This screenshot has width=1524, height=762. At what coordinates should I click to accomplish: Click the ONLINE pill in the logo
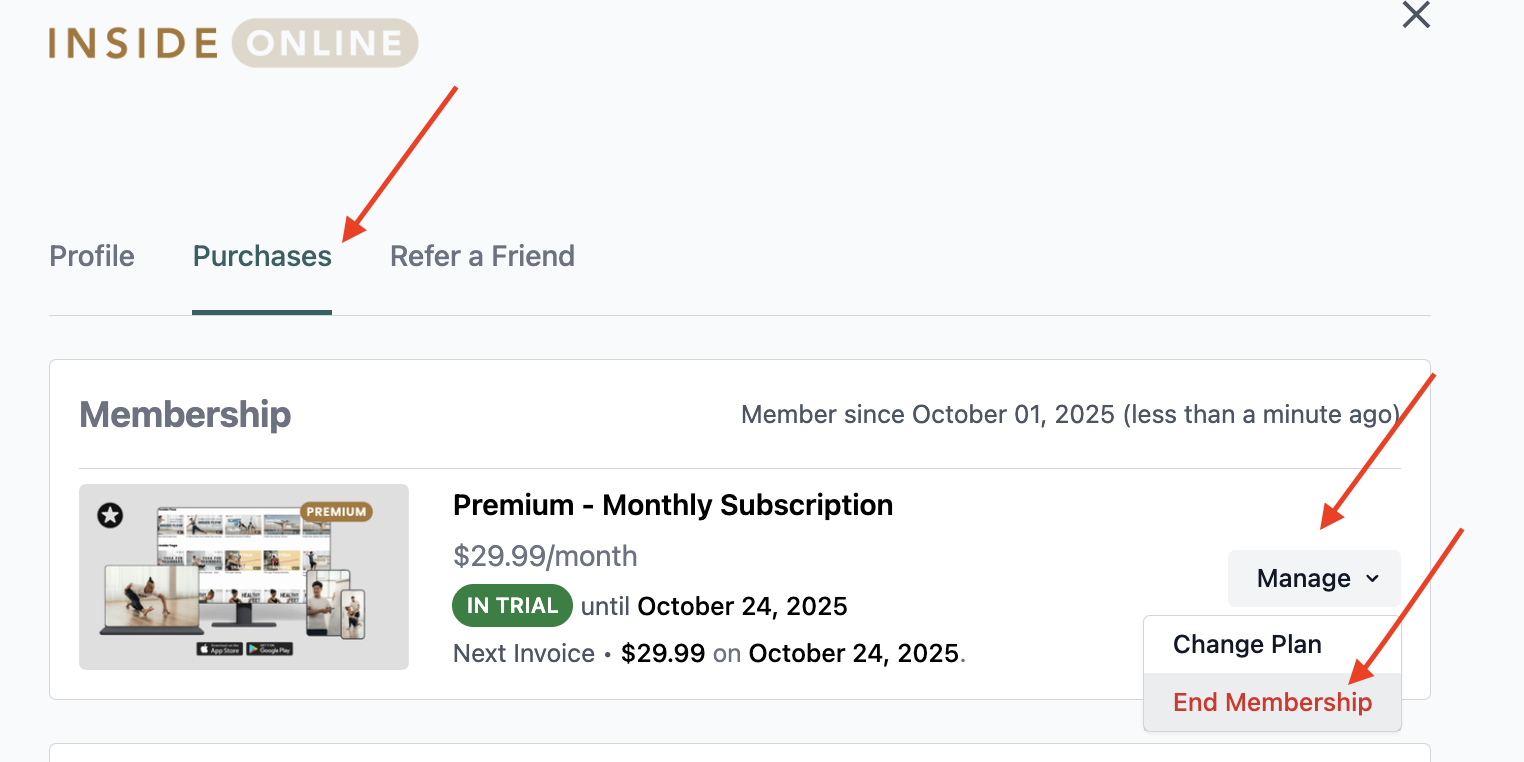(325, 43)
